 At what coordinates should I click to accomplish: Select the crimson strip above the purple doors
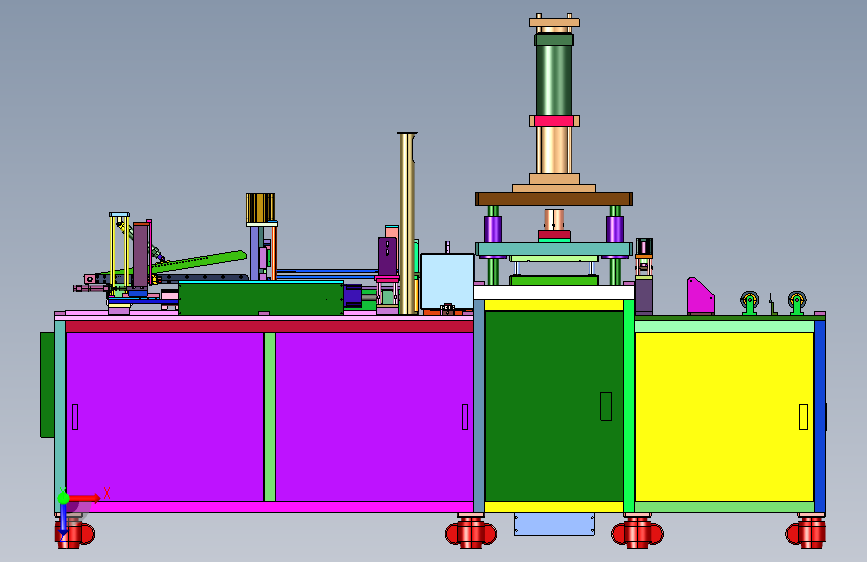[x=269, y=326]
